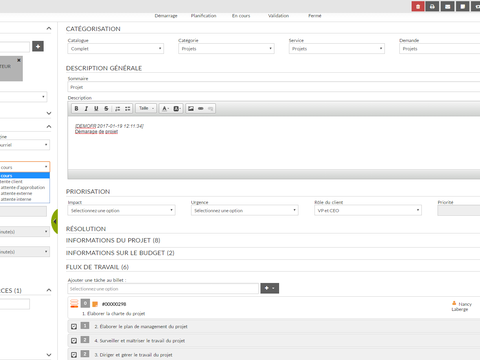480x360 pixels.
Task: Click the Démarrage workflow stage
Action: (x=166, y=16)
